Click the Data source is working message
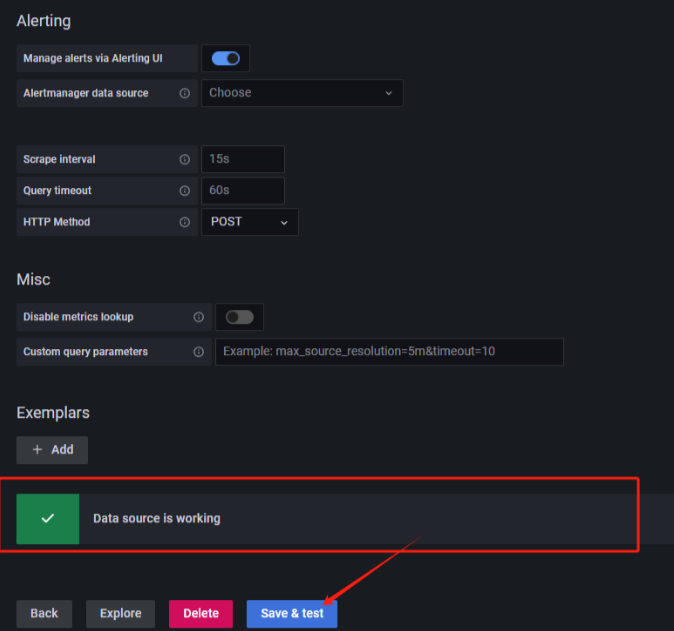 [156, 518]
